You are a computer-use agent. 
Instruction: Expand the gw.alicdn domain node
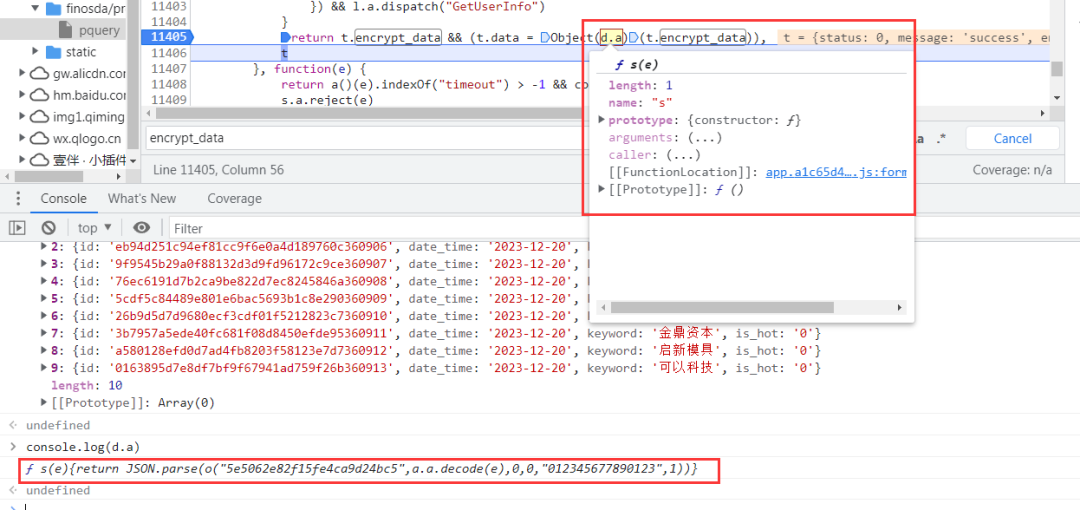21,73
